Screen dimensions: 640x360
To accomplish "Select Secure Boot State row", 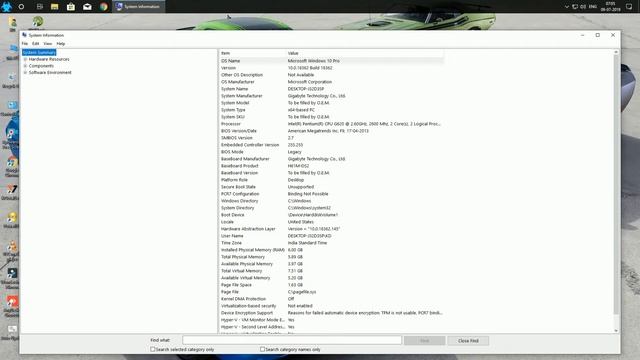I will pyautogui.click(x=331, y=187).
